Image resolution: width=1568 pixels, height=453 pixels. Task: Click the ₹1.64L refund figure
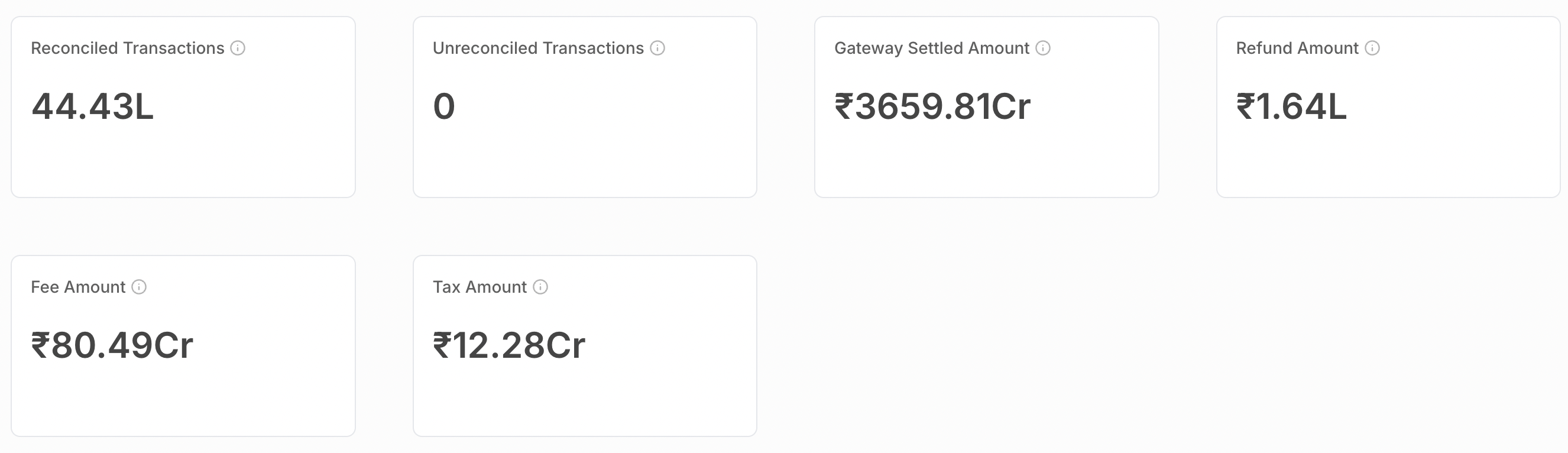1291,106
